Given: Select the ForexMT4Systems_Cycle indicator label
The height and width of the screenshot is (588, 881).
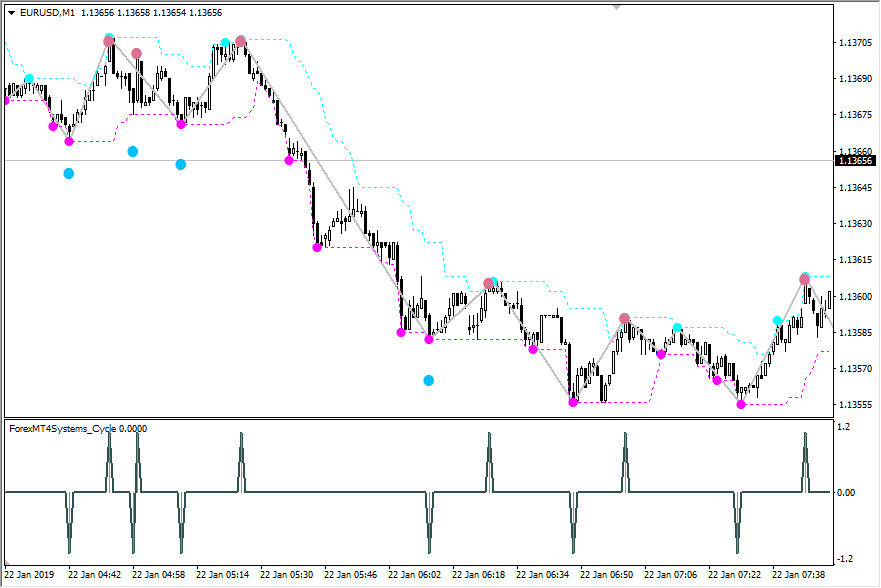Looking at the screenshot, I should tap(77, 428).
